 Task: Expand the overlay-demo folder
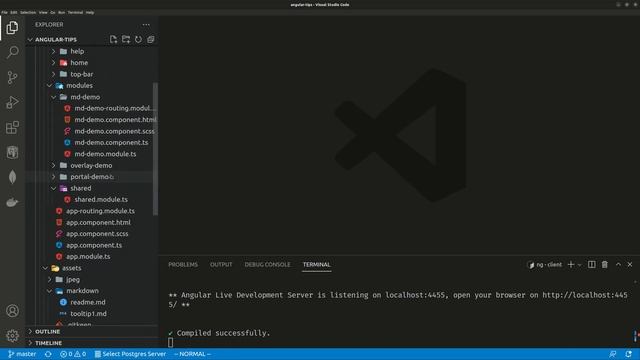[x=91, y=165]
